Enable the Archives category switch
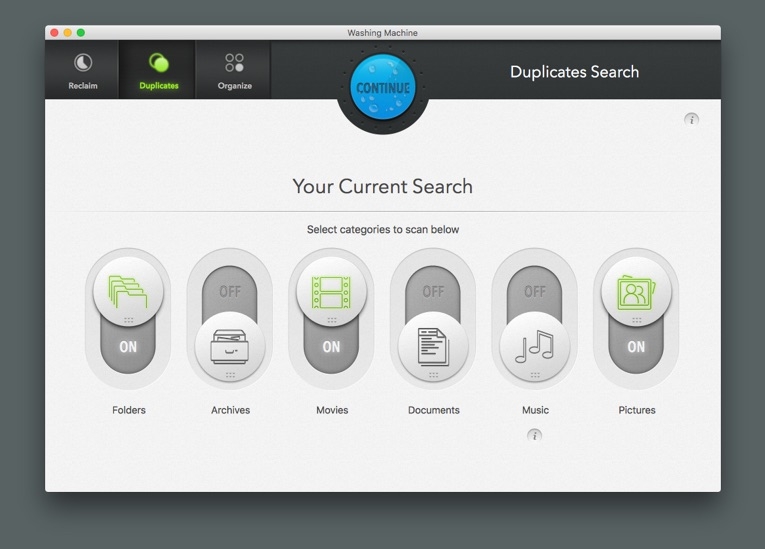This screenshot has height=549, width=765. (230, 319)
